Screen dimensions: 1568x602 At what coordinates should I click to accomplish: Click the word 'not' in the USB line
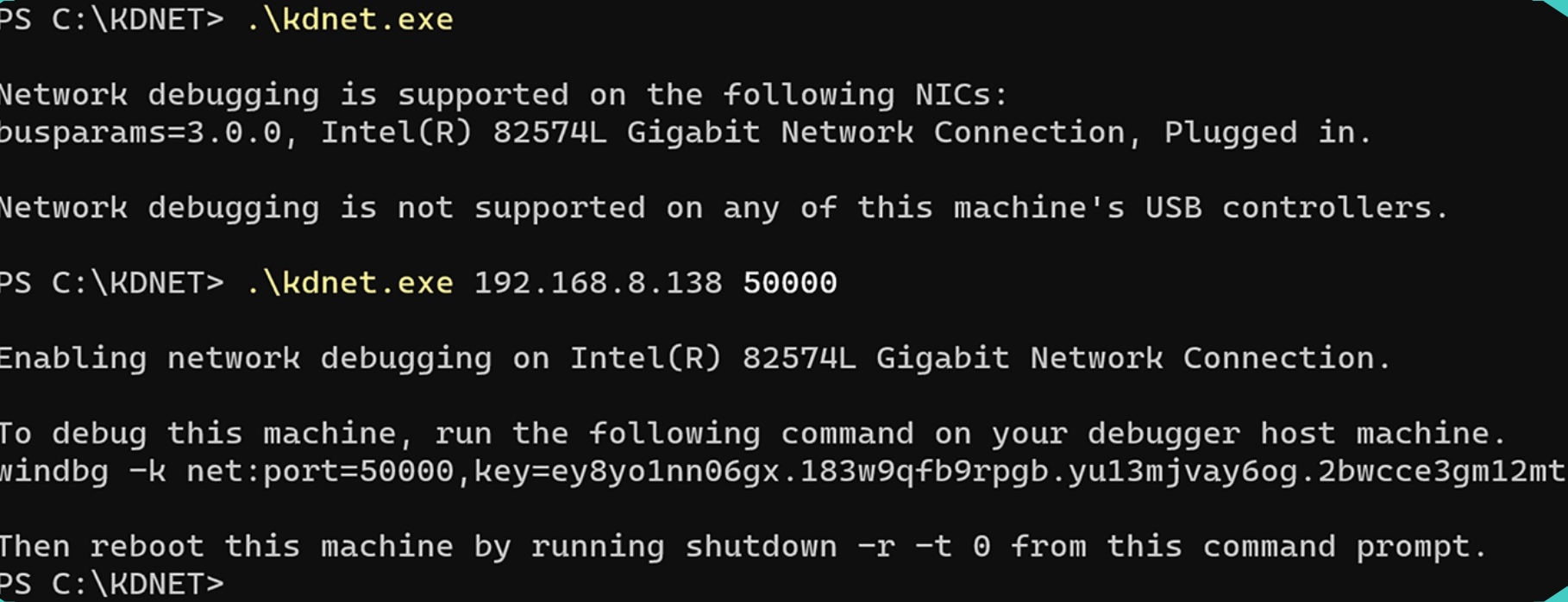click(425, 208)
